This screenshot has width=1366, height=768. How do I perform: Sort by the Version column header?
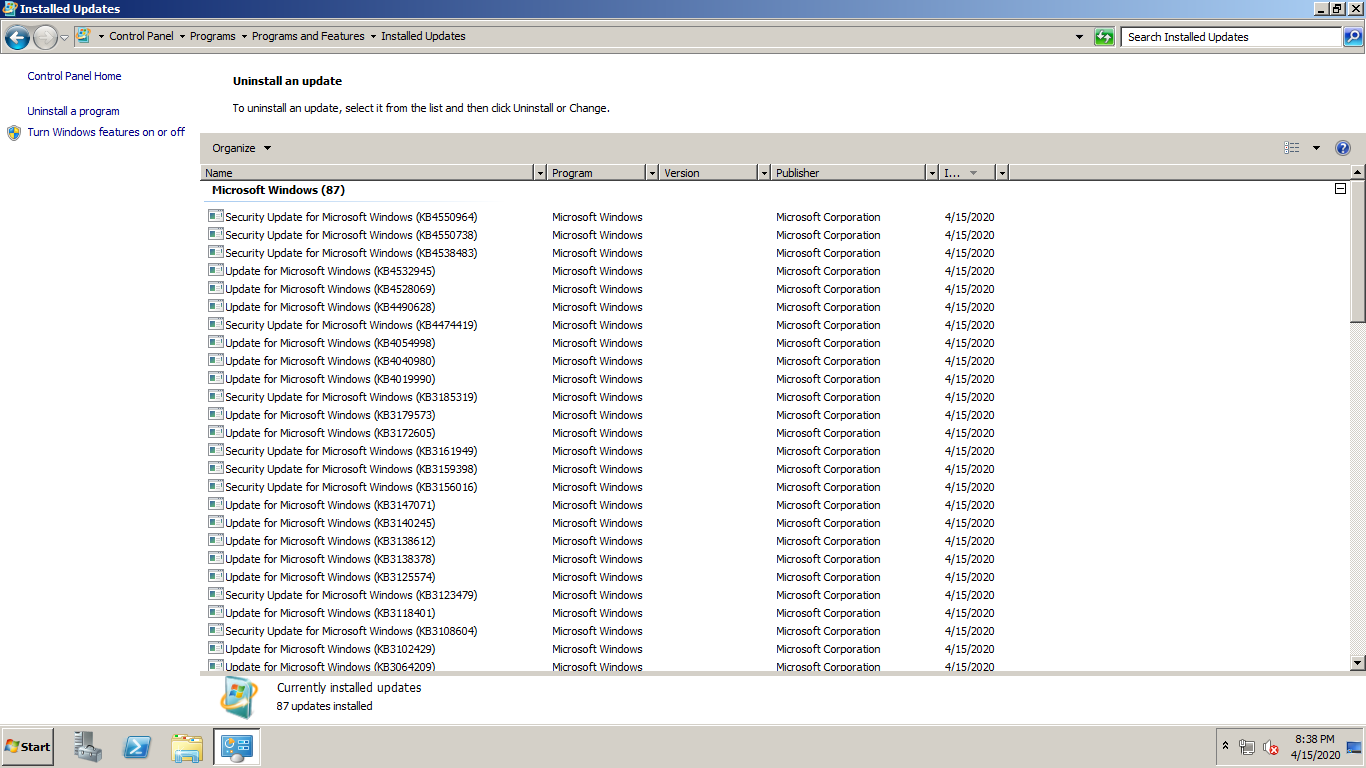tap(709, 173)
